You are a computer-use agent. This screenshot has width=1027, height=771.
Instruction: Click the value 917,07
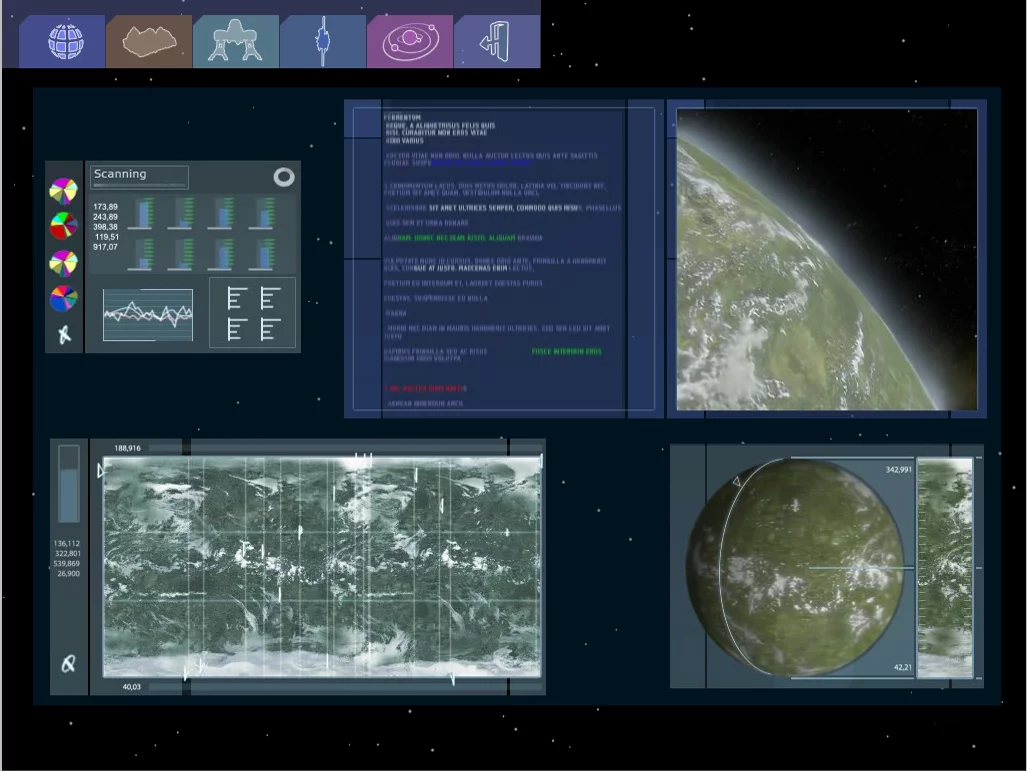coord(105,247)
